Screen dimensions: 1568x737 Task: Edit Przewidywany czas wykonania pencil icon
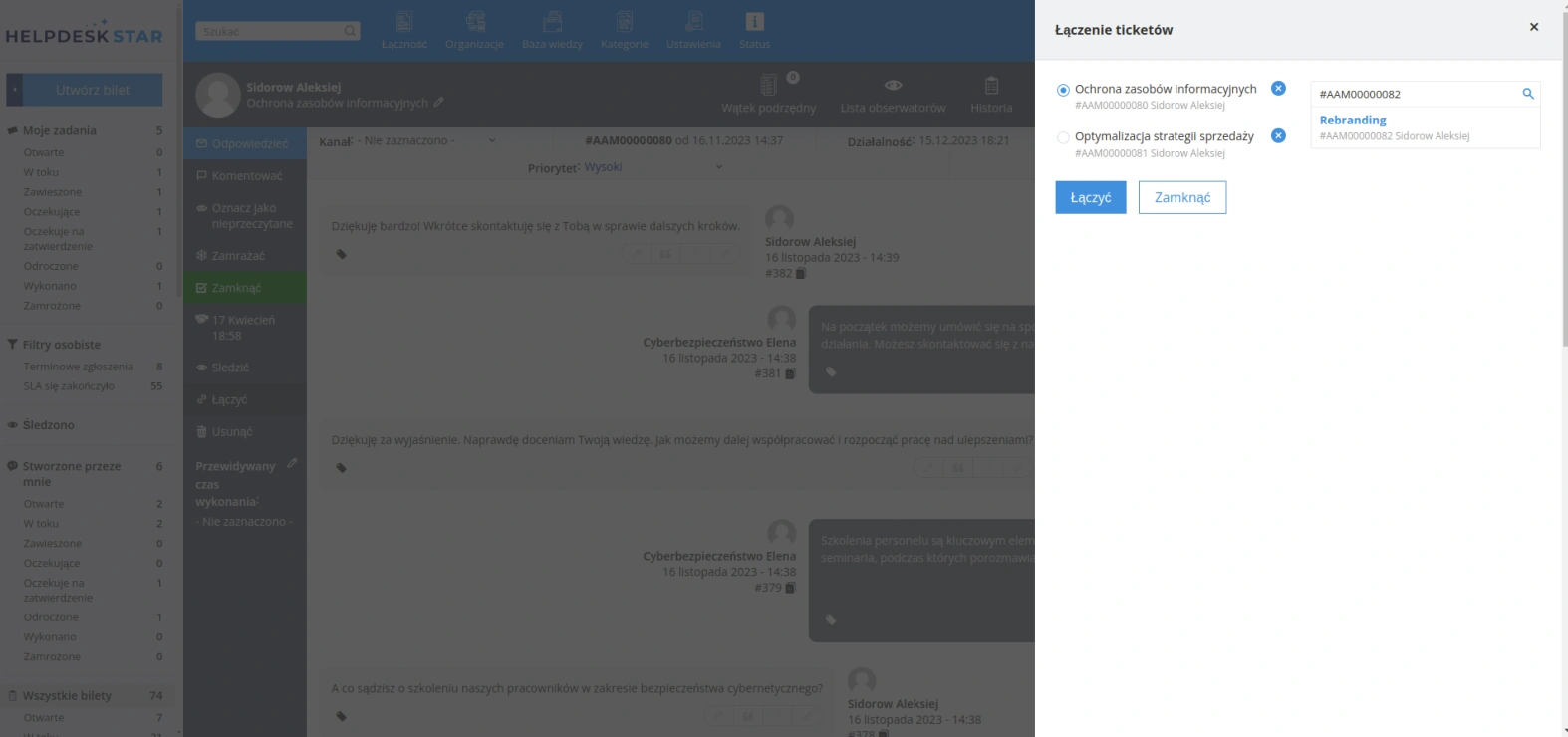[292, 463]
